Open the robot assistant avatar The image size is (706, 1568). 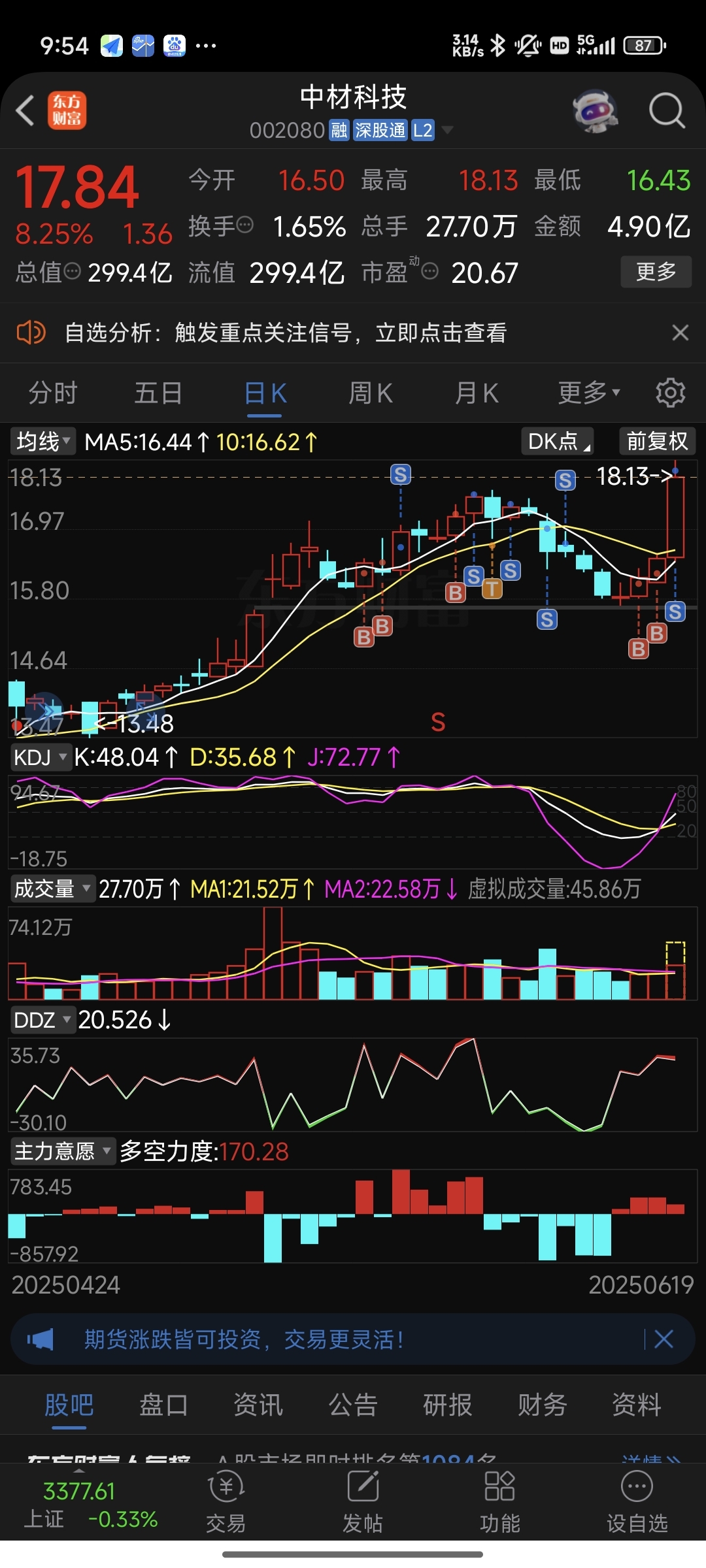[596, 110]
